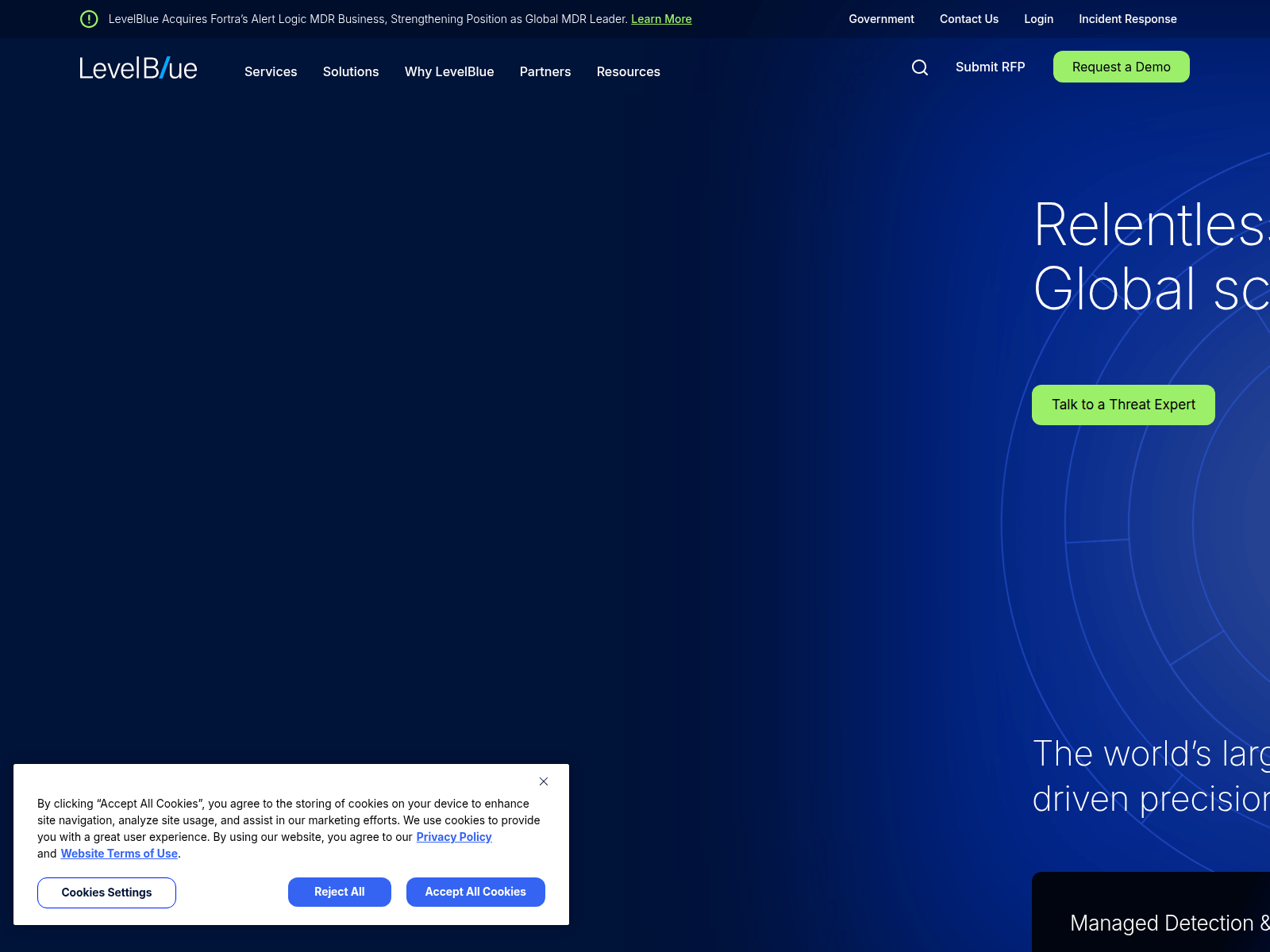Viewport: 1270px width, 952px height.
Task: Select Partners in the navigation bar
Action: [545, 71]
